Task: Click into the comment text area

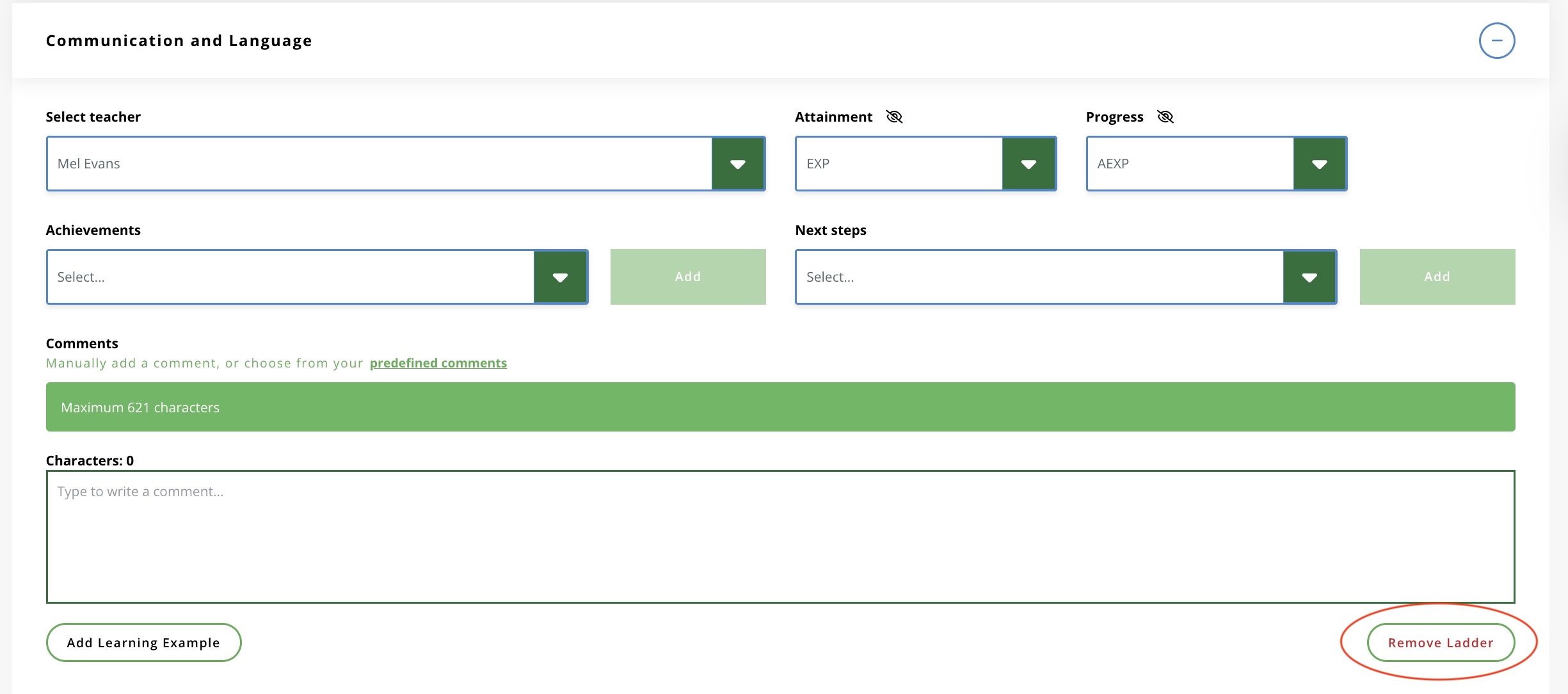Action: pos(780,537)
